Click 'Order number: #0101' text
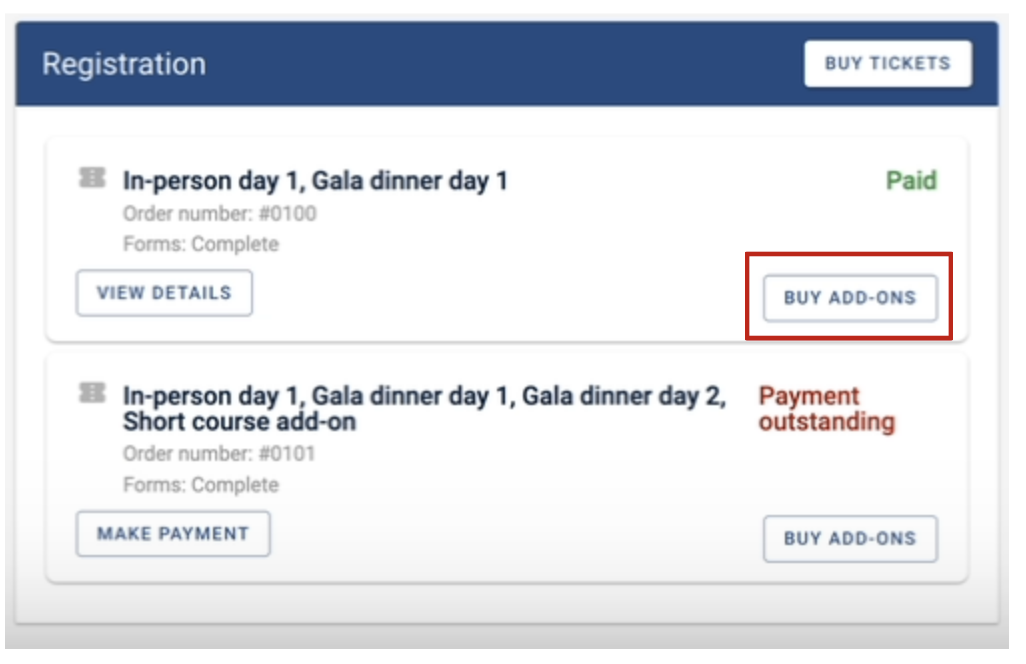Viewport: 1026px width, 664px height. pyautogui.click(x=219, y=453)
